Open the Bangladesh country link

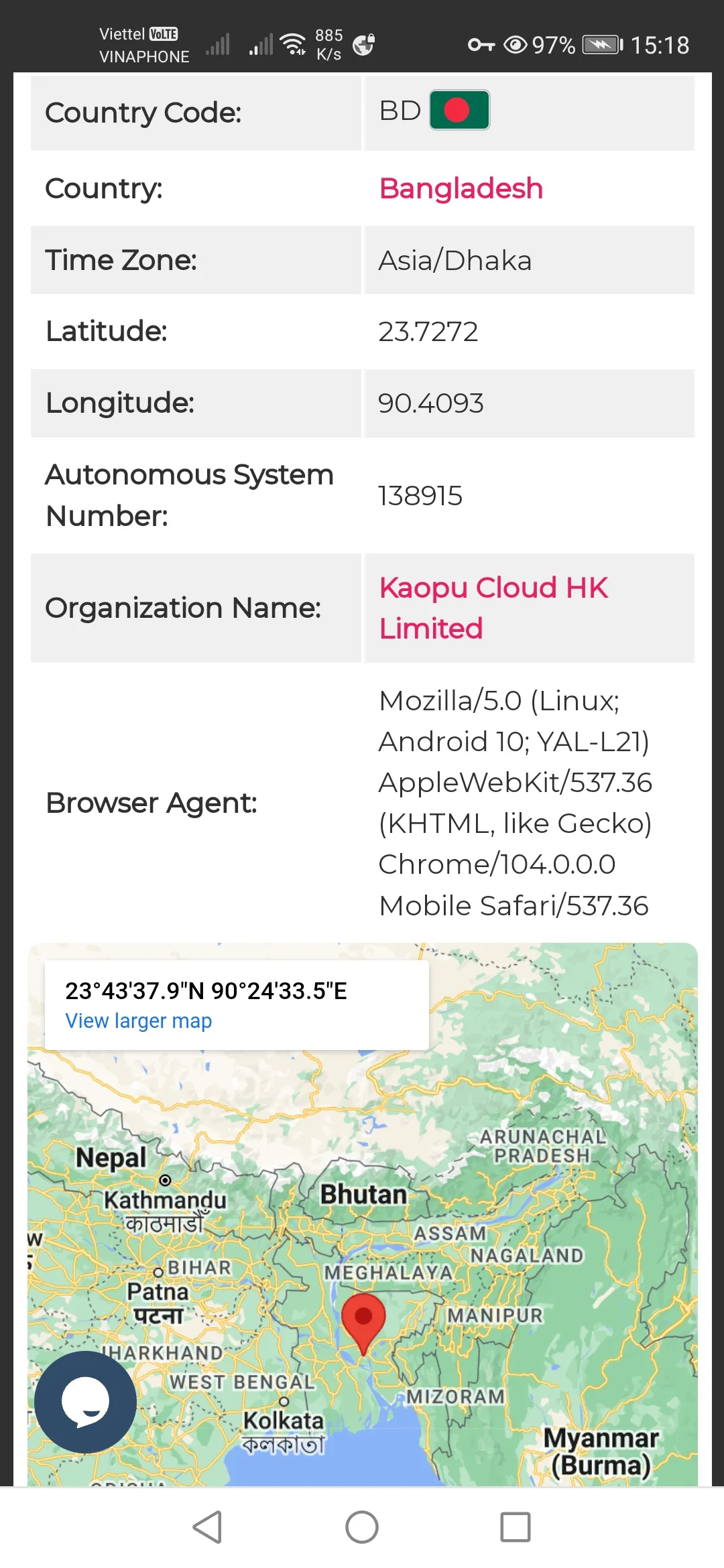pos(461,188)
